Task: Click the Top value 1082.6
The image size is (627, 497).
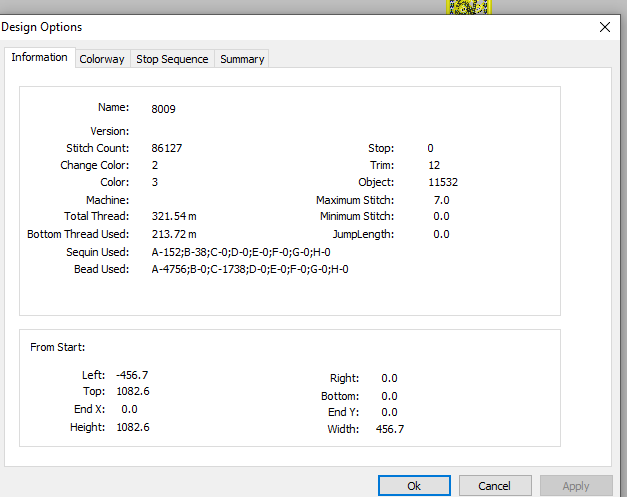Action: (x=133, y=391)
